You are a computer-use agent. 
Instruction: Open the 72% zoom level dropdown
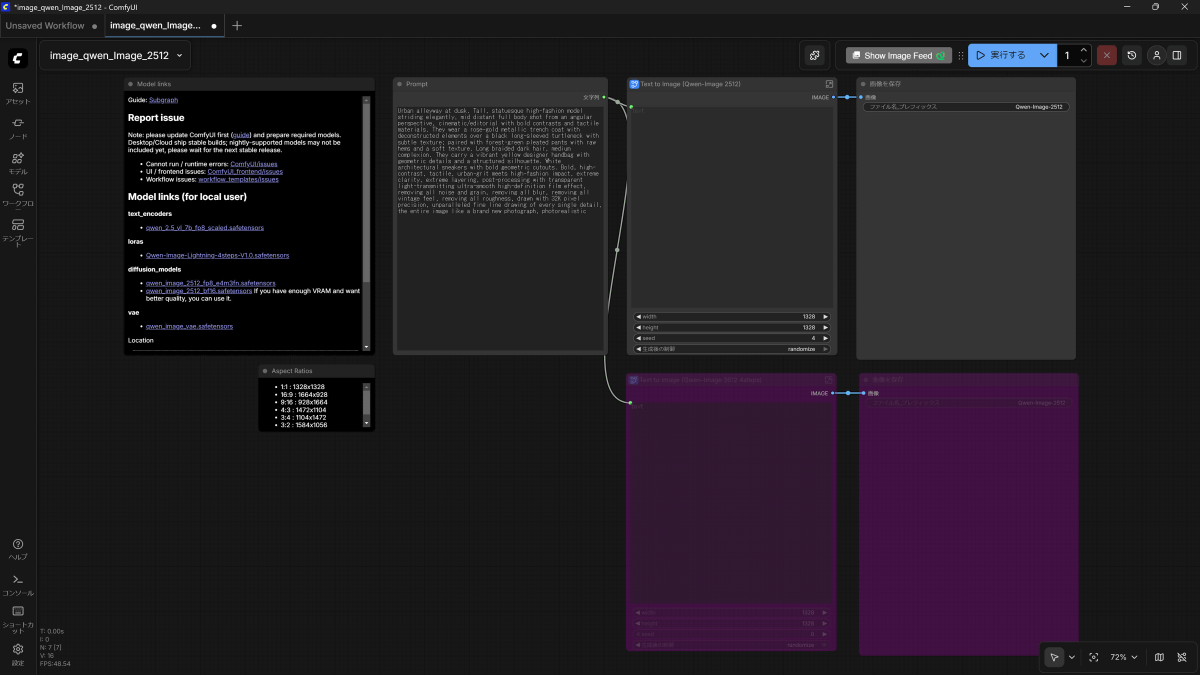tap(1123, 657)
